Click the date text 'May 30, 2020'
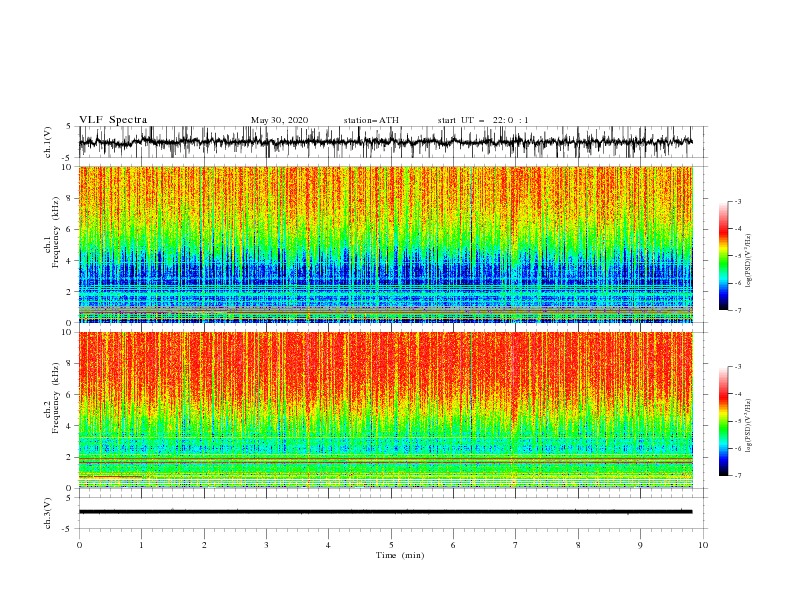The image size is (792, 612). pos(279,120)
